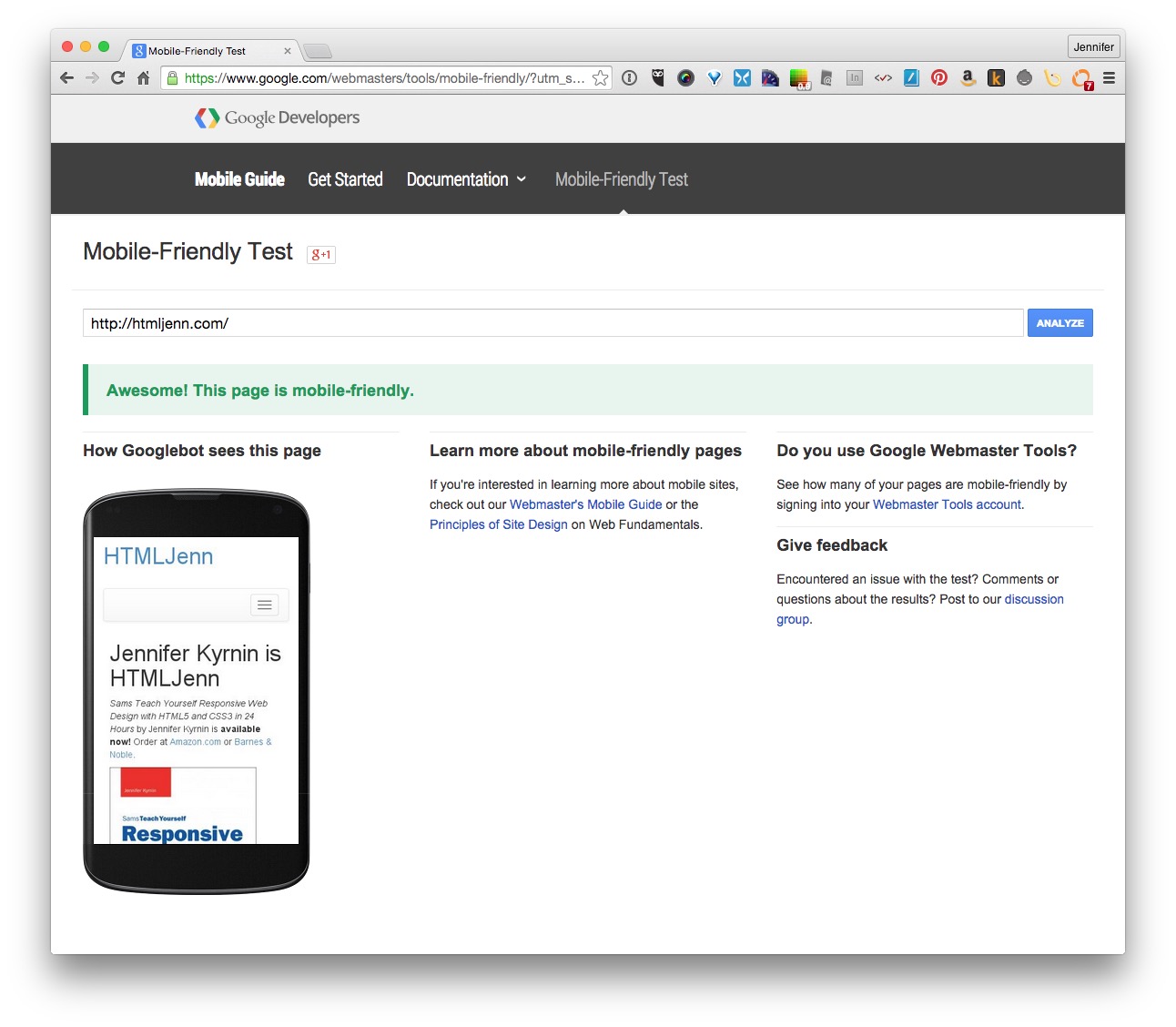Viewport: 1176px width, 1027px height.
Task: Close the Mobile-Friendly Test tab
Action: 288,51
